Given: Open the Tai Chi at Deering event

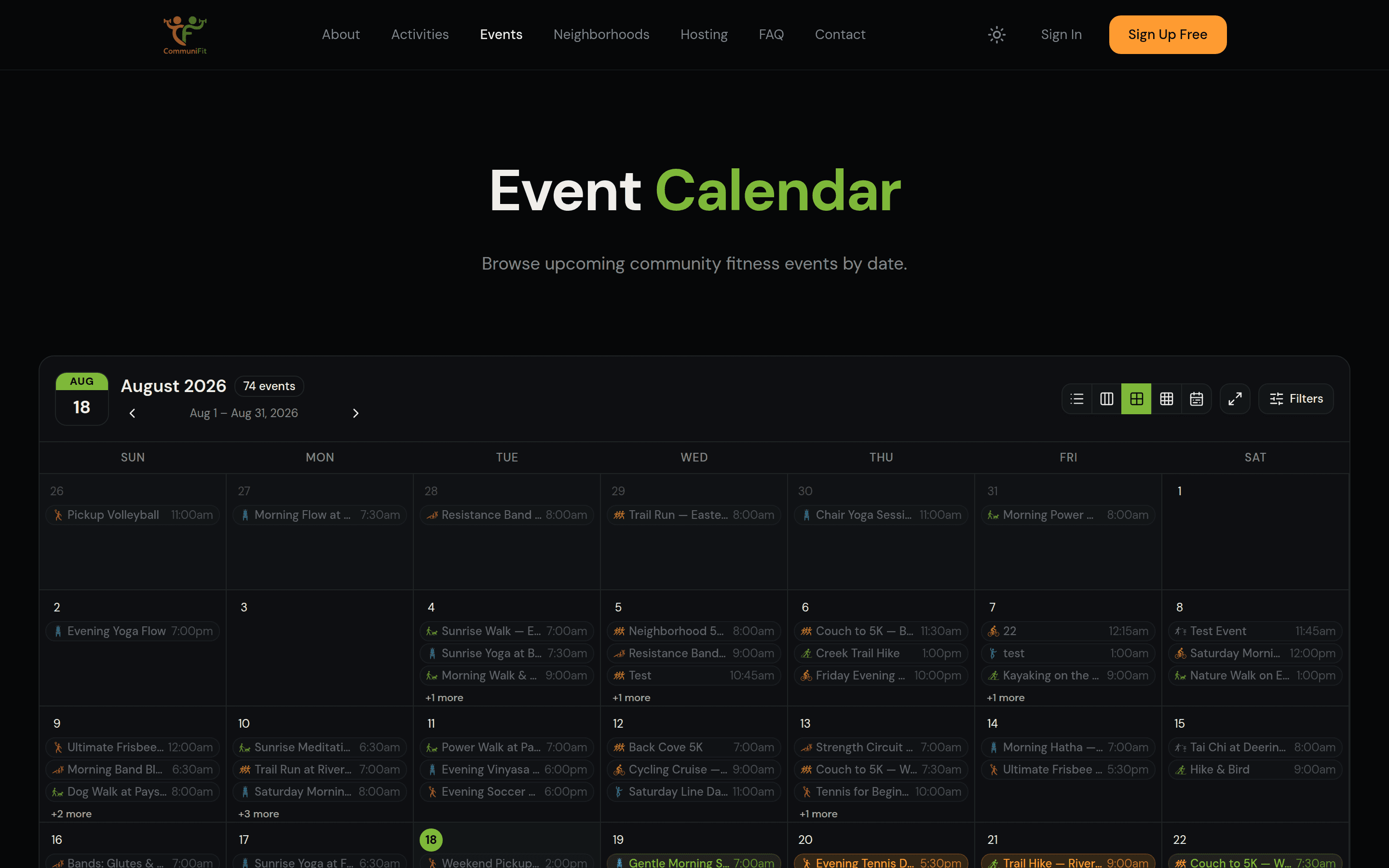Looking at the screenshot, I should click(1255, 747).
